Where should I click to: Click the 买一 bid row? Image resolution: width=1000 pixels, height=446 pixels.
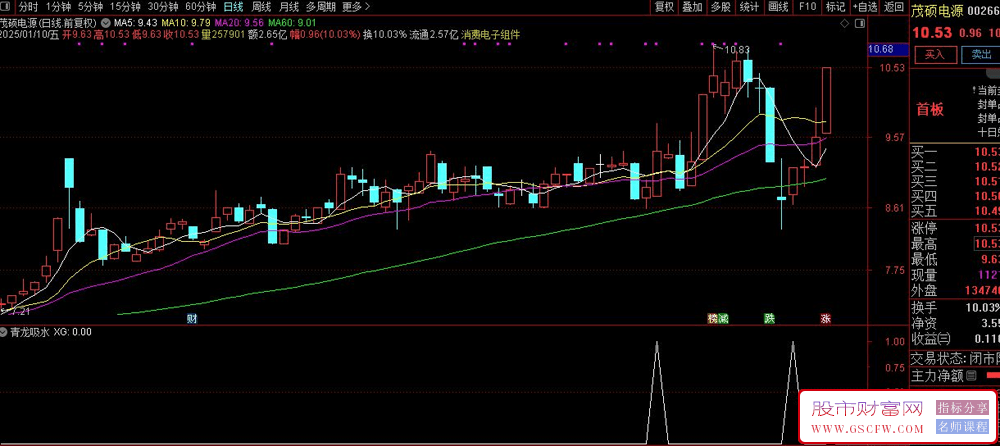[955, 151]
